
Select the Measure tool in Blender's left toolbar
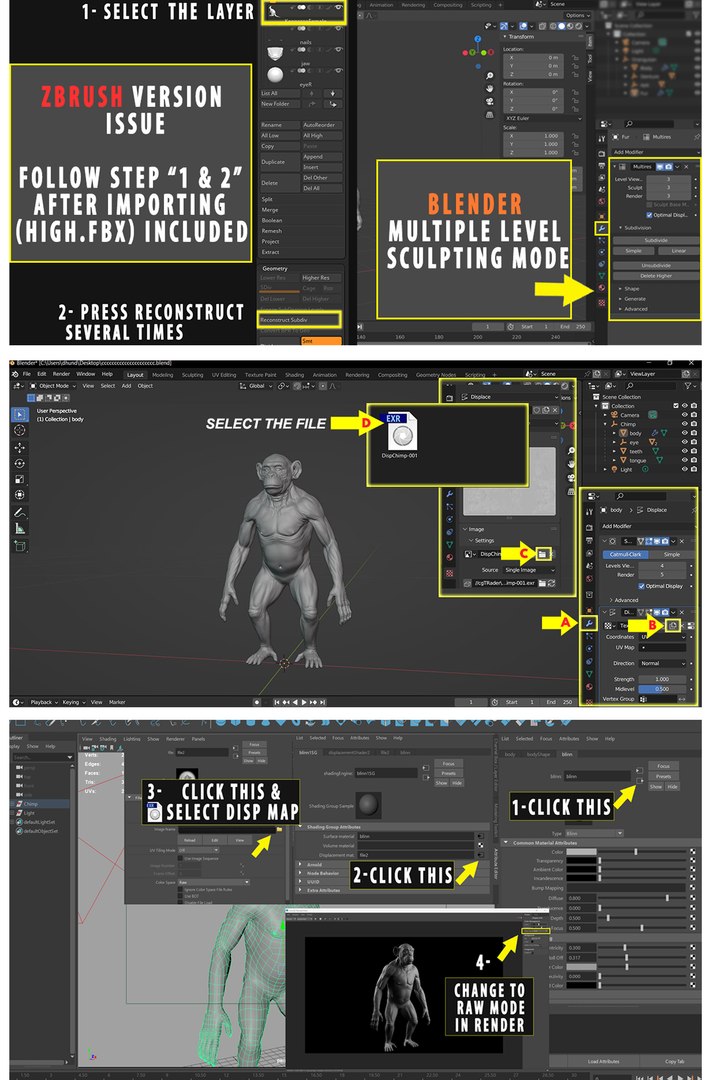point(19,529)
